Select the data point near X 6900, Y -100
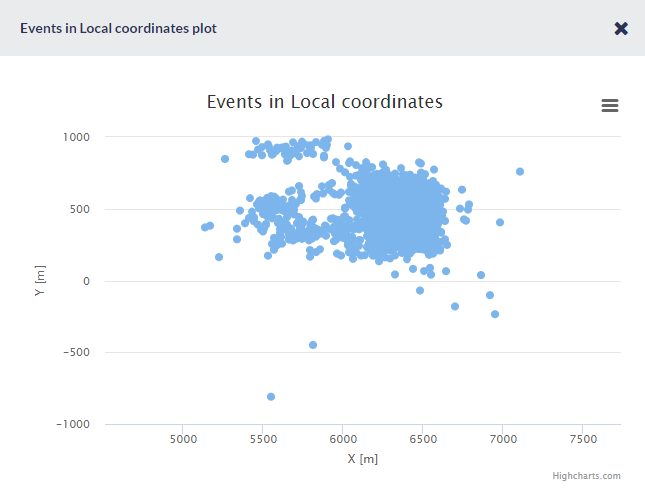 pyautogui.click(x=490, y=295)
